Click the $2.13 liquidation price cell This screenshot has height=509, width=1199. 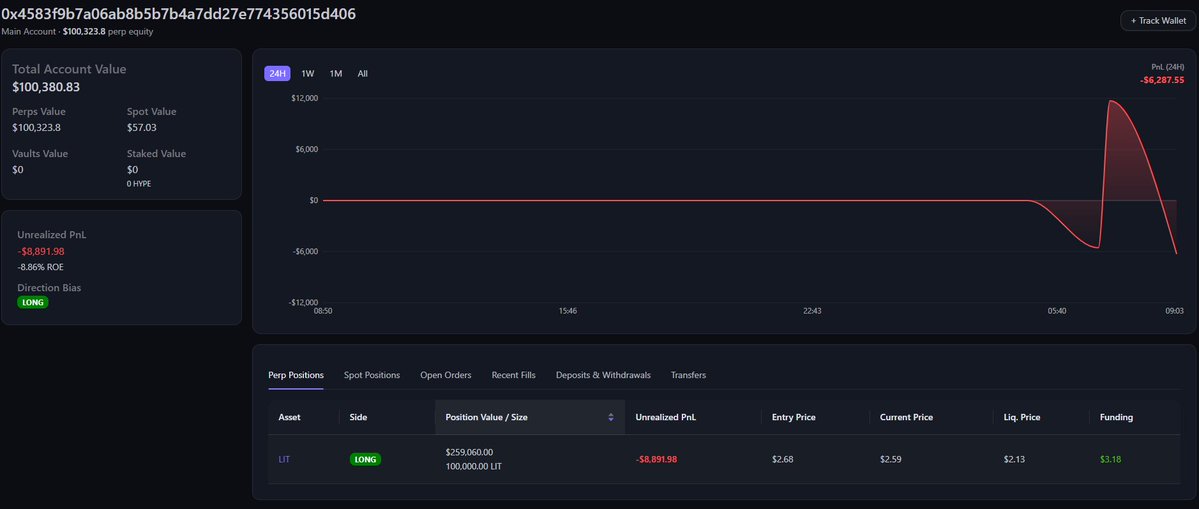point(1014,459)
